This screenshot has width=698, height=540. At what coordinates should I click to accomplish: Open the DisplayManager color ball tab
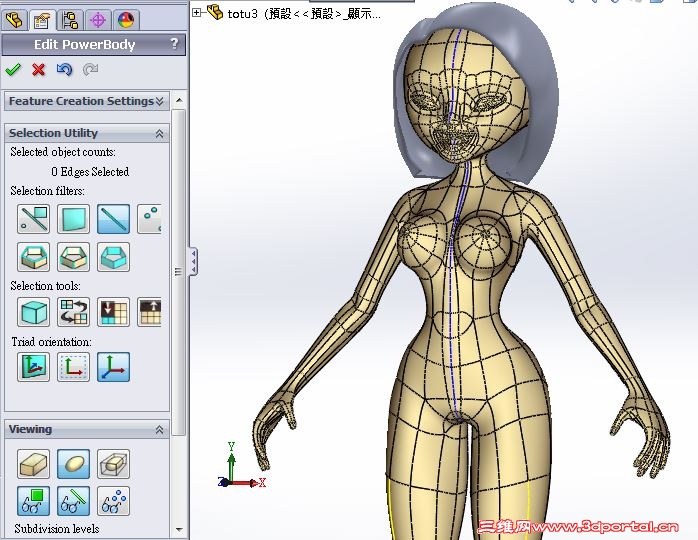click(126, 20)
